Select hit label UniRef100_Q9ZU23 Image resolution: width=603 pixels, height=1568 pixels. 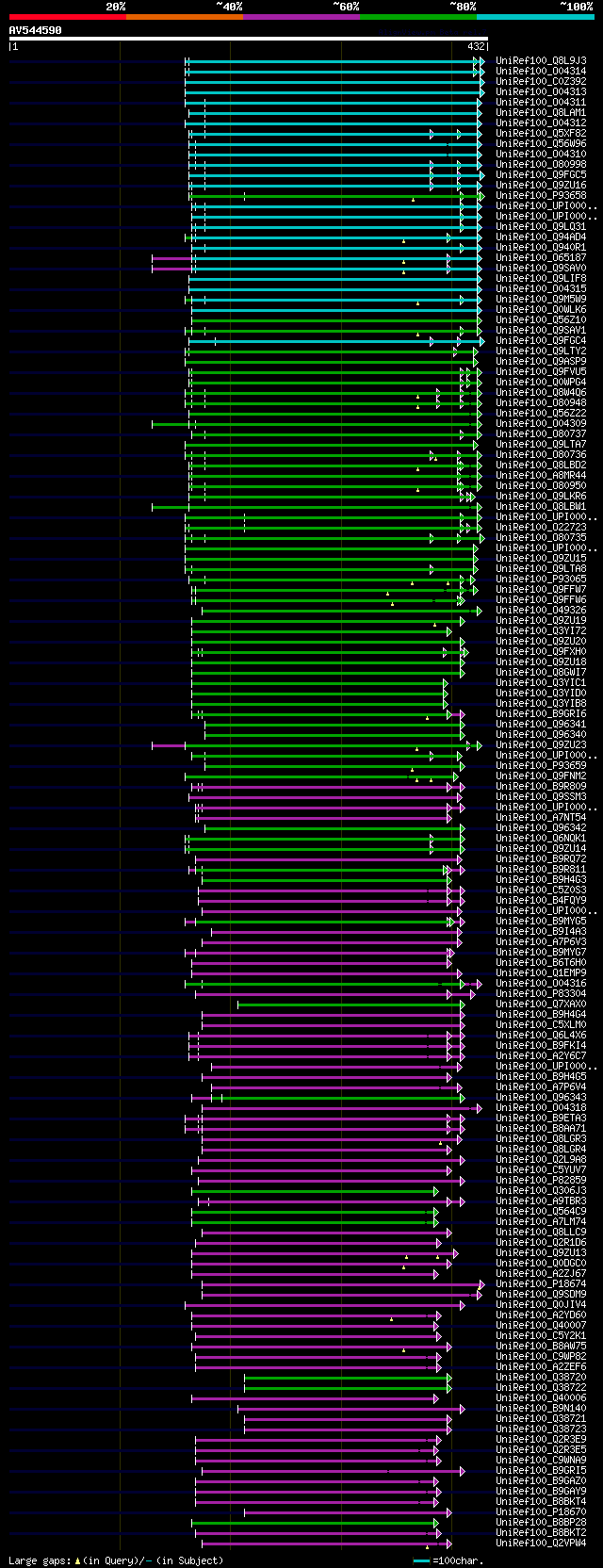coord(541,744)
